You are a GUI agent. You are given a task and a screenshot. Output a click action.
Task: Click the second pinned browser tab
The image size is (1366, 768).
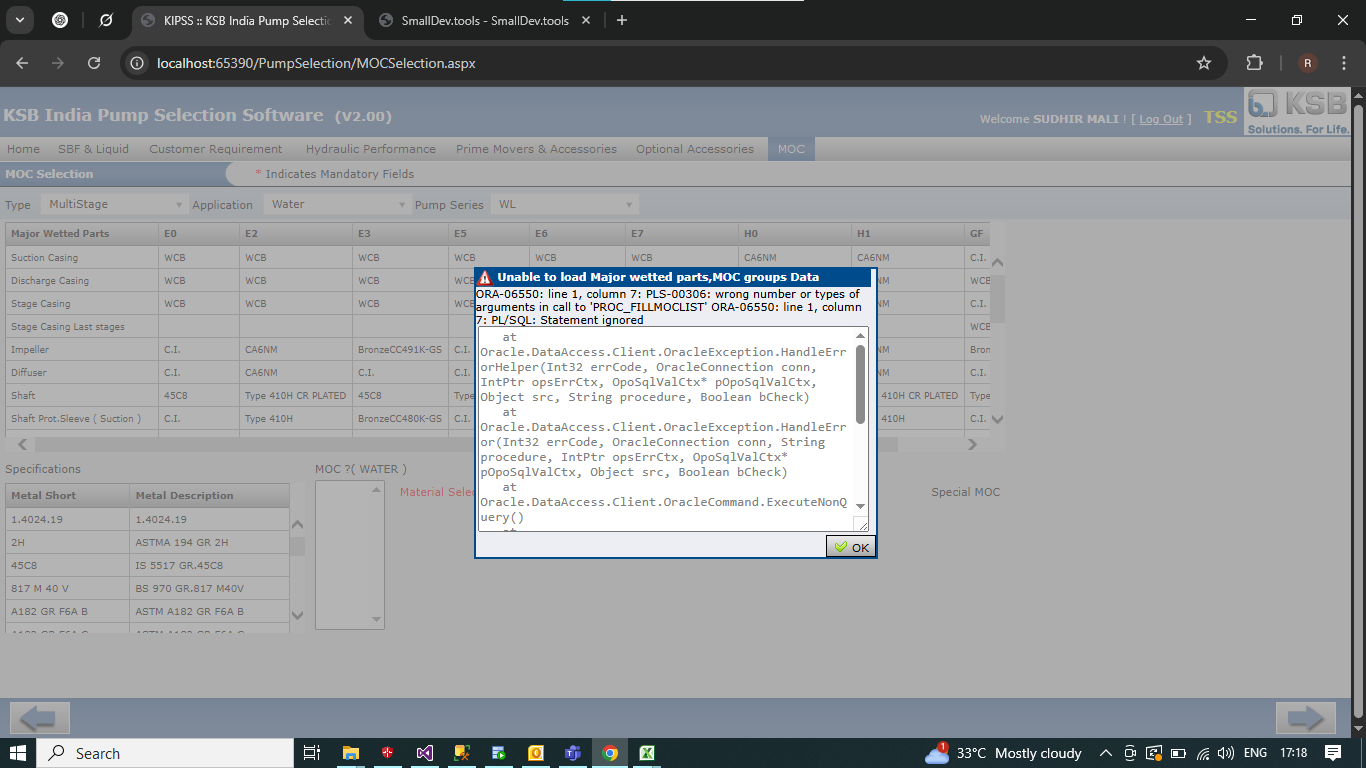coord(106,20)
